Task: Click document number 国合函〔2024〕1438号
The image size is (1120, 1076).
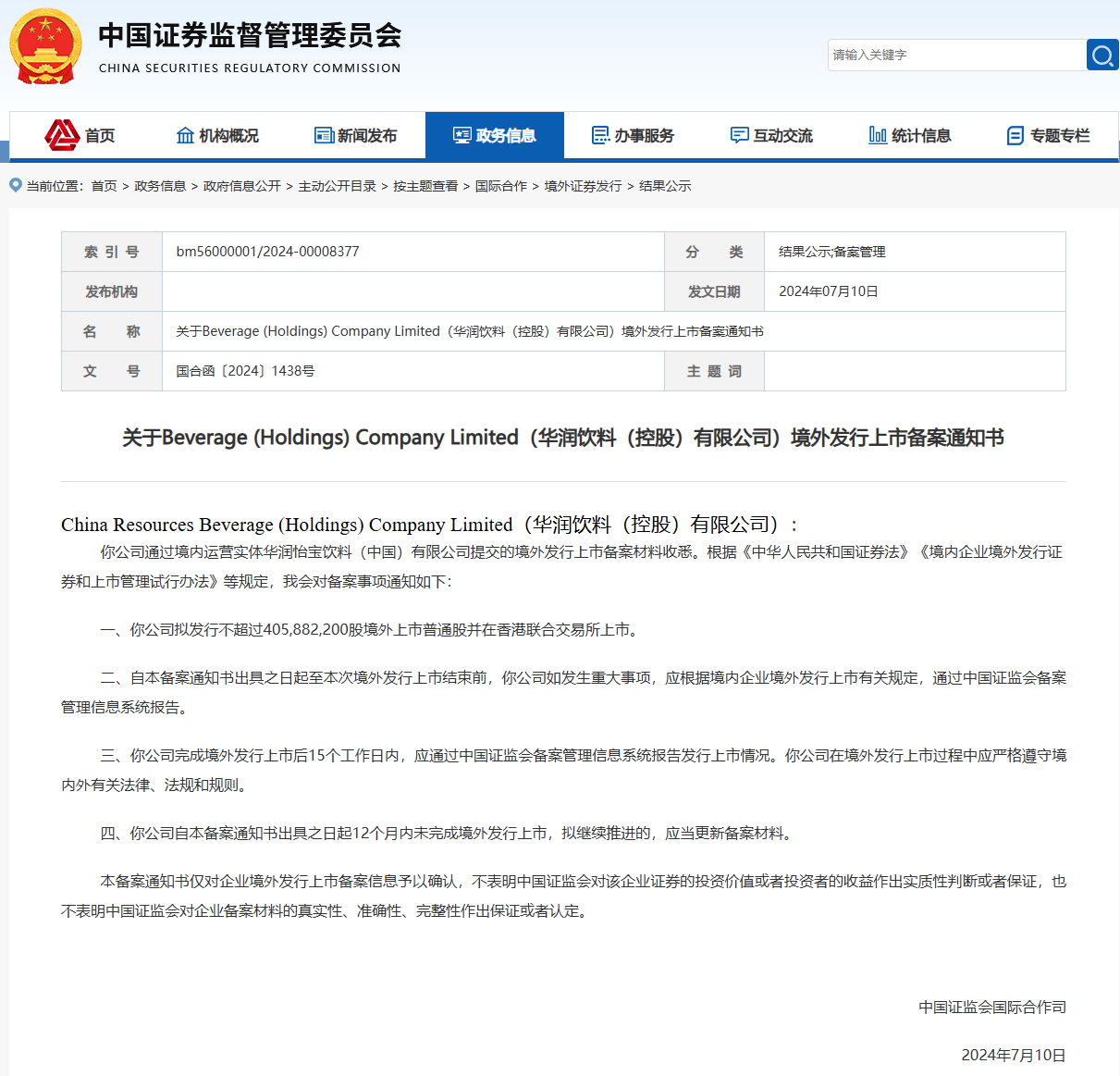Action: pyautogui.click(x=245, y=371)
